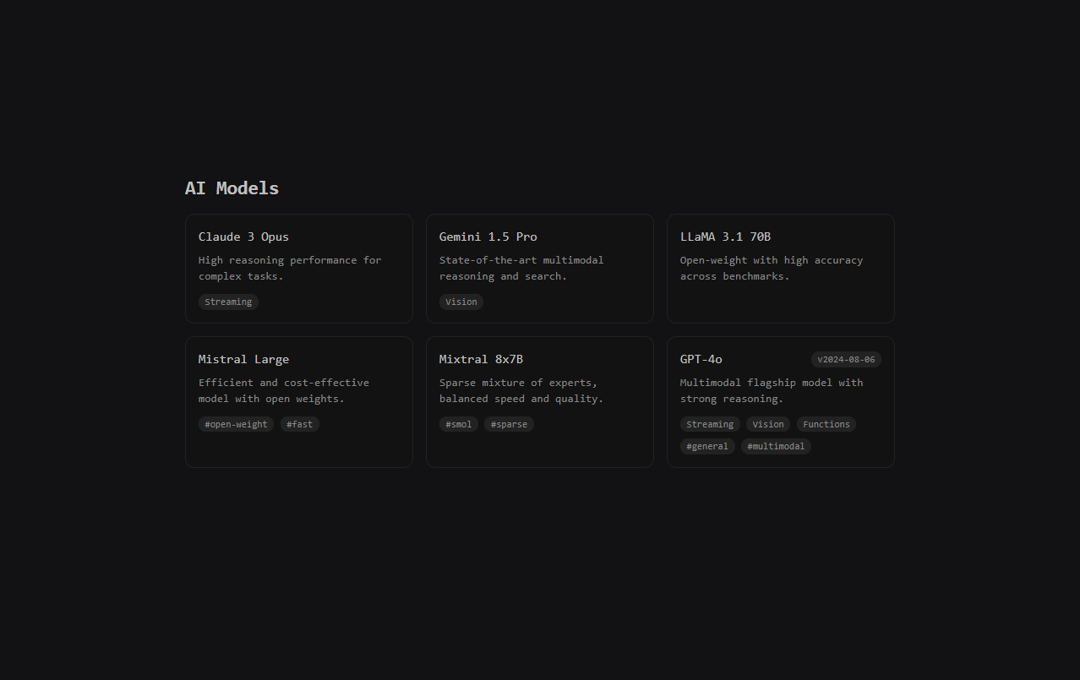The width and height of the screenshot is (1080, 680).
Task: Click the "Mistral Large" card title
Action: [243, 359]
